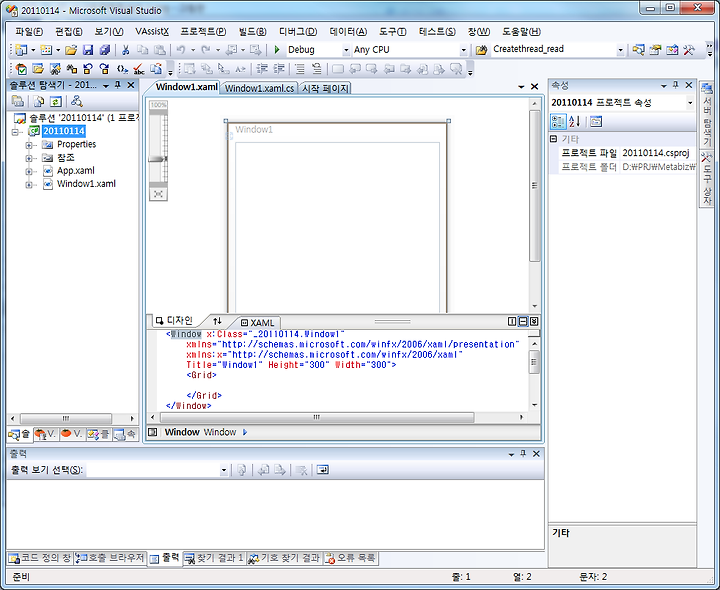Screen dimensions: 720x590
Task: Open the Createthread_read find dropdown
Action: tap(620, 50)
